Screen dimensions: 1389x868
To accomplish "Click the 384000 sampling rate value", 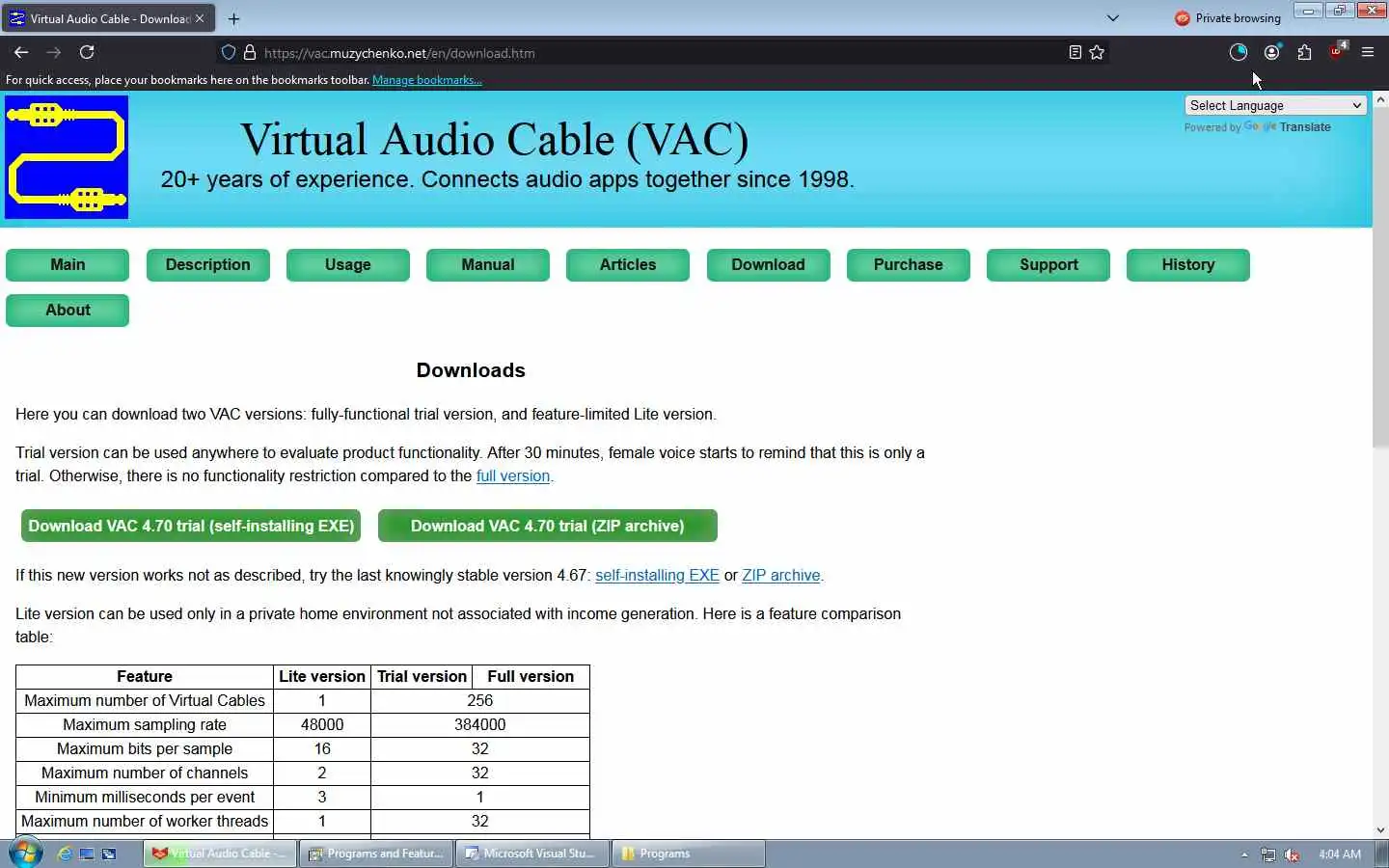I will 480,725.
